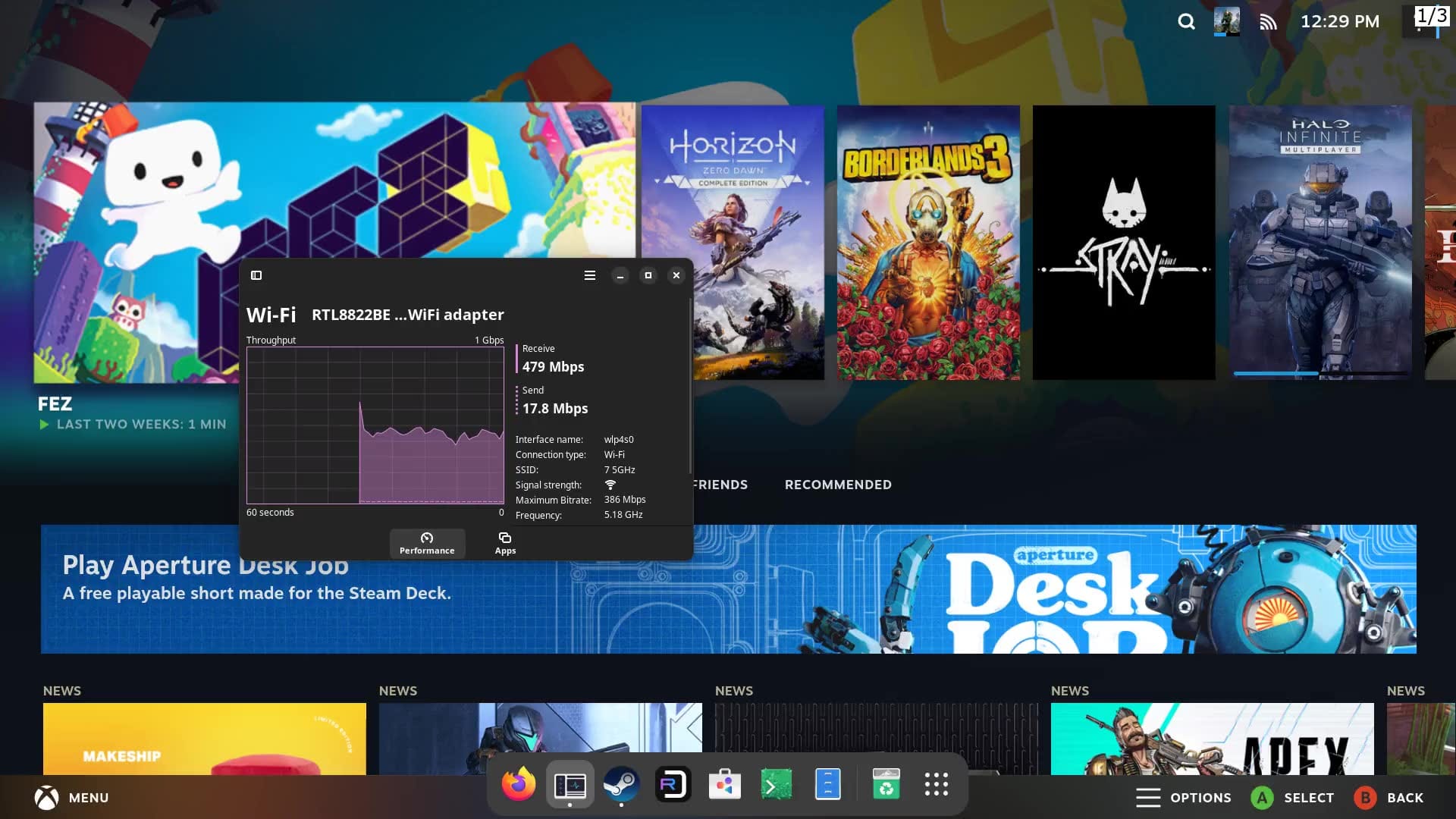Open the trash bin dock icon
The image size is (1456, 819).
[886, 784]
